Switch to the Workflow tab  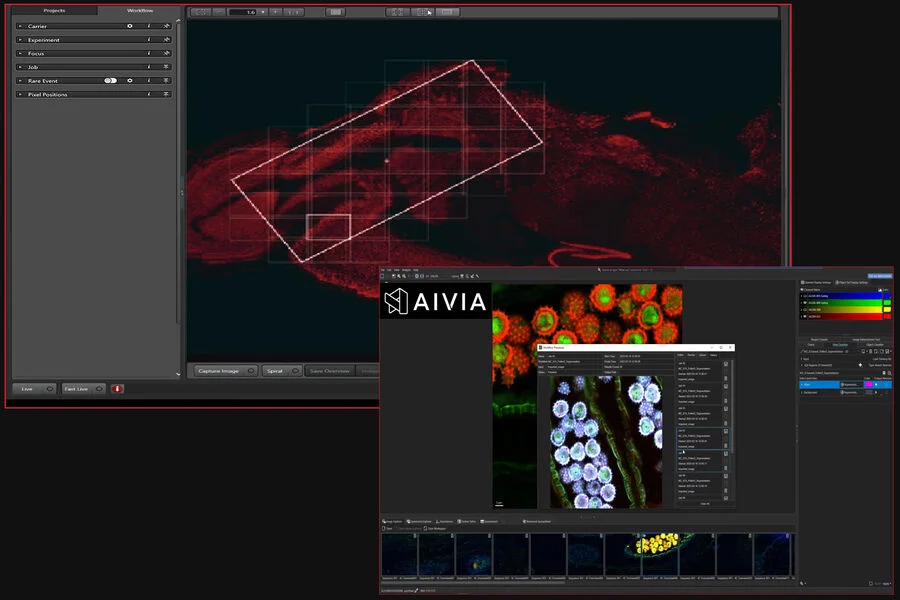(139, 10)
